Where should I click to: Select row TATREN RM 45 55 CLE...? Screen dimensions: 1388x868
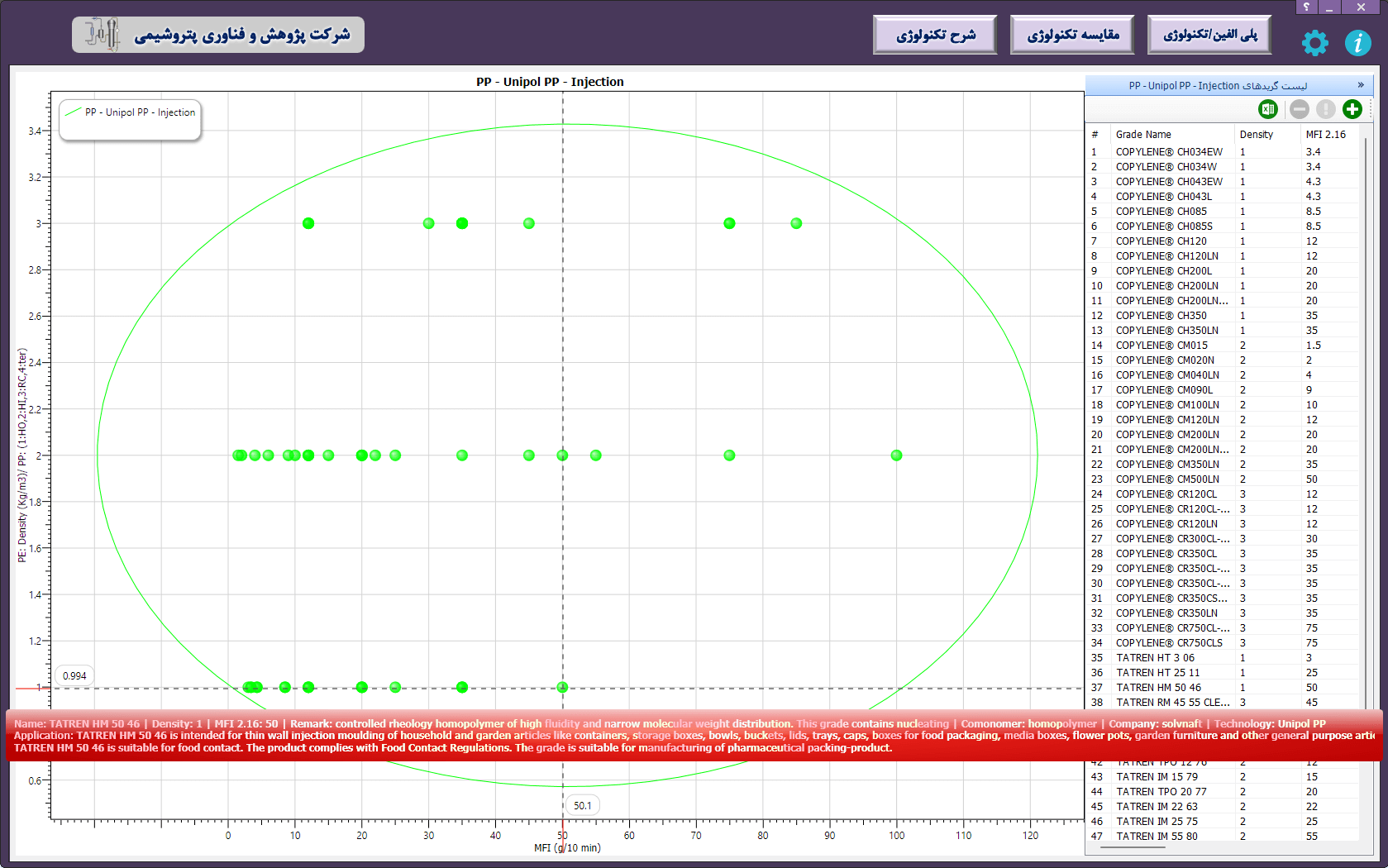click(x=1222, y=703)
